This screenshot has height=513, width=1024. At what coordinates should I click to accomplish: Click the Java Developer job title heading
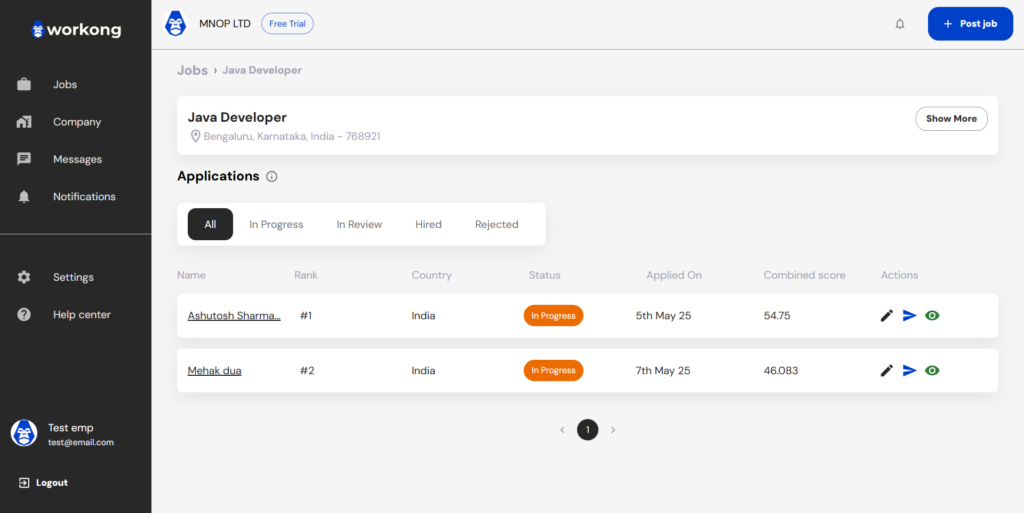[237, 117]
